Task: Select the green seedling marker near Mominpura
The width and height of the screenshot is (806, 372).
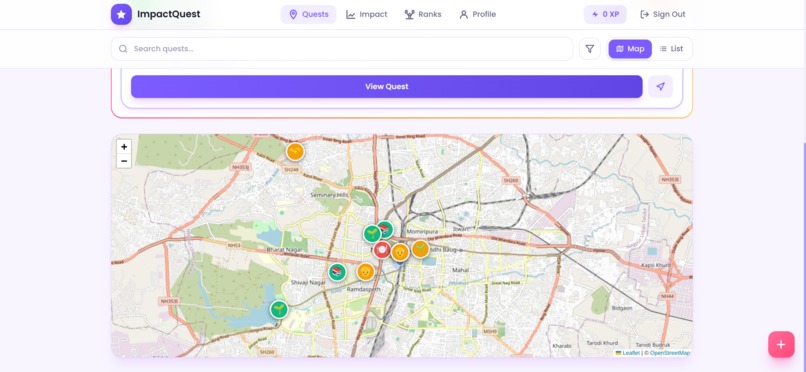Action: 372,234
